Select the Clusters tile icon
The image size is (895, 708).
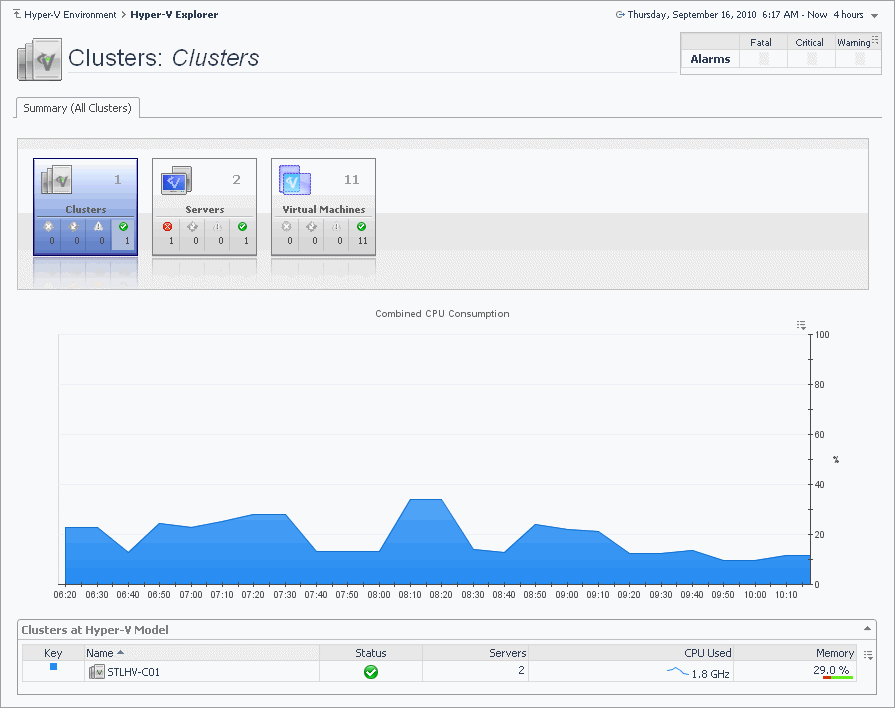(57, 180)
